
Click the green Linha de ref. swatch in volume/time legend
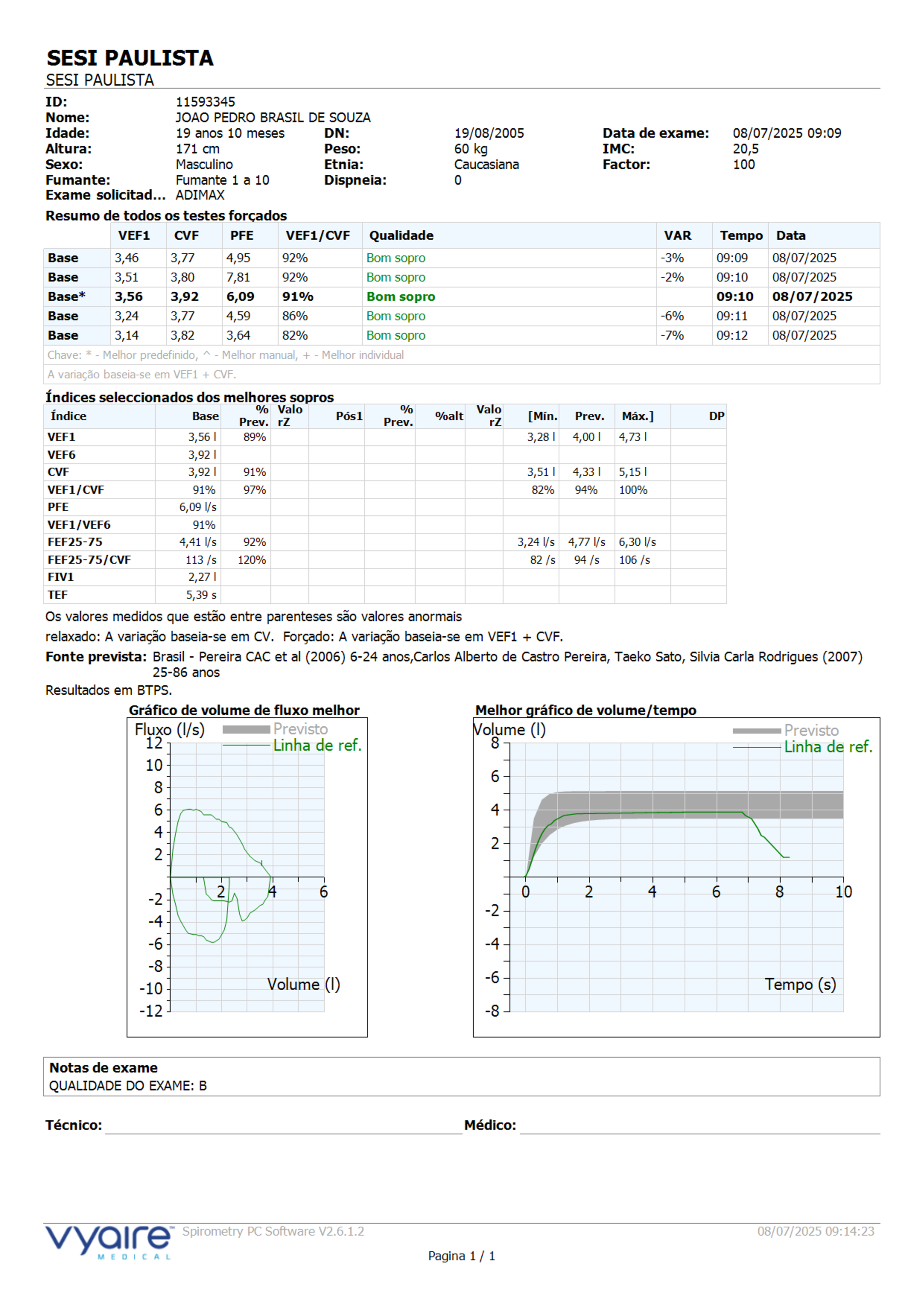click(x=757, y=747)
